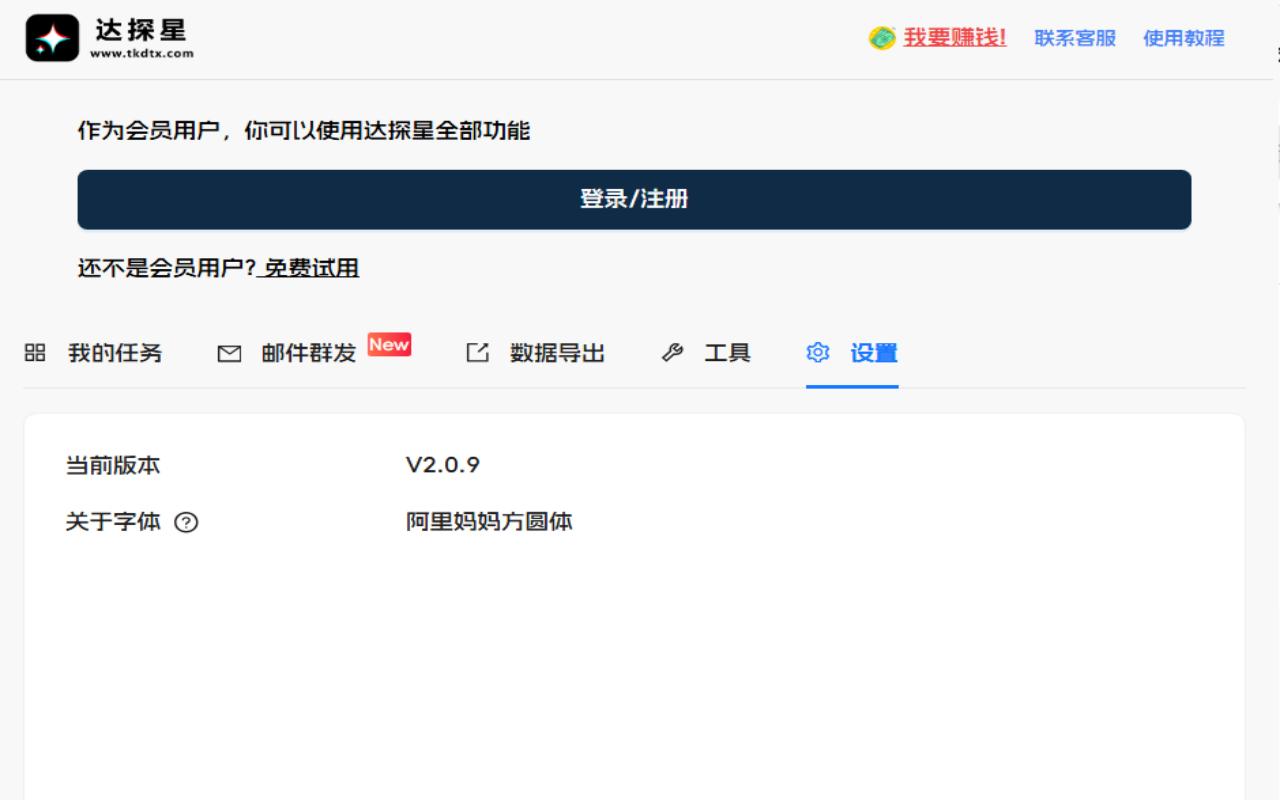The width and height of the screenshot is (1280, 800).
Task: Click the 数据导出 export icon
Action: 477,352
